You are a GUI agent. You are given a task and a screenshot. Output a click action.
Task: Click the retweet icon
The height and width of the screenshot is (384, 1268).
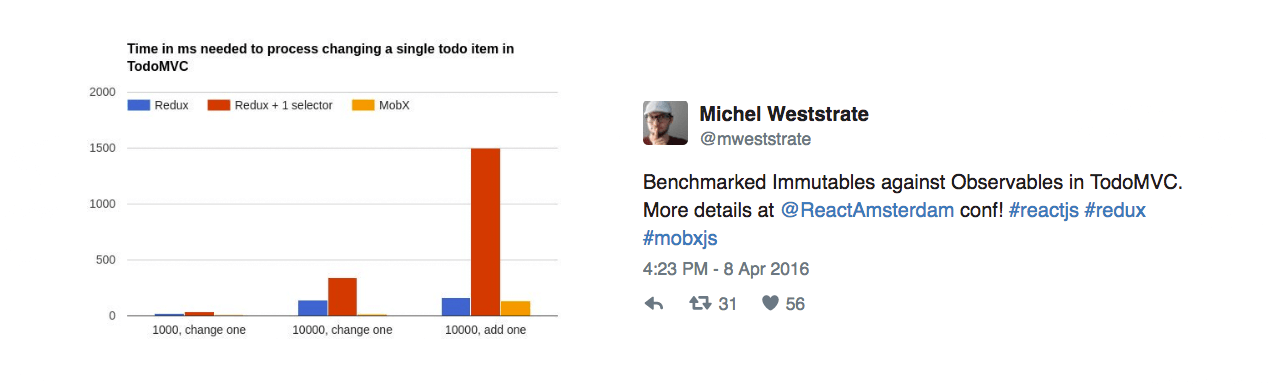tap(700, 304)
